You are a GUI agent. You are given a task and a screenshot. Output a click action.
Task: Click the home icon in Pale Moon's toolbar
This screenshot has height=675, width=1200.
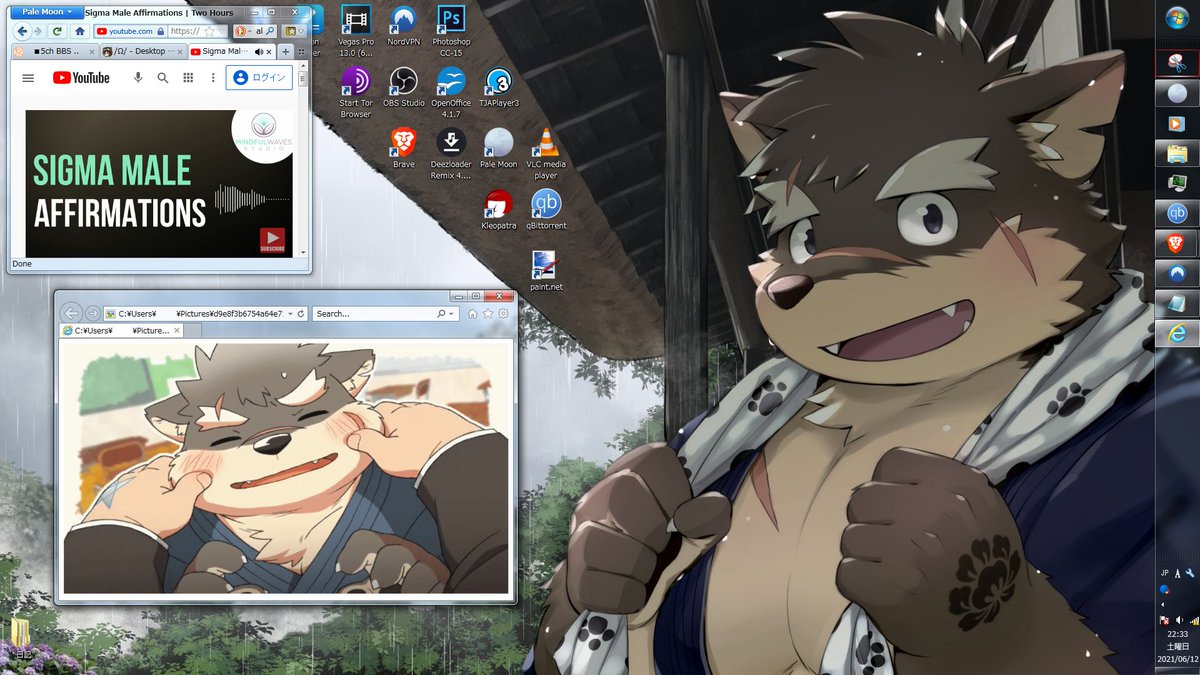click(x=82, y=30)
